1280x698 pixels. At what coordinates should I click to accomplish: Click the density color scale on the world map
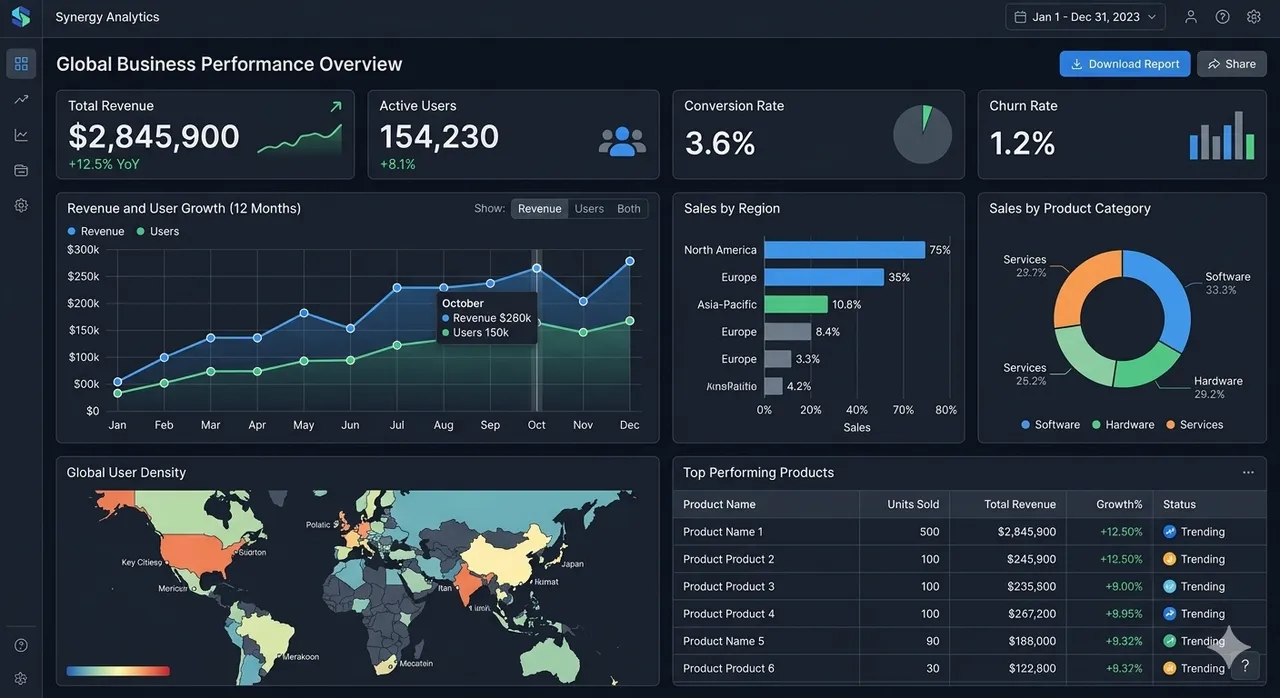tap(117, 671)
